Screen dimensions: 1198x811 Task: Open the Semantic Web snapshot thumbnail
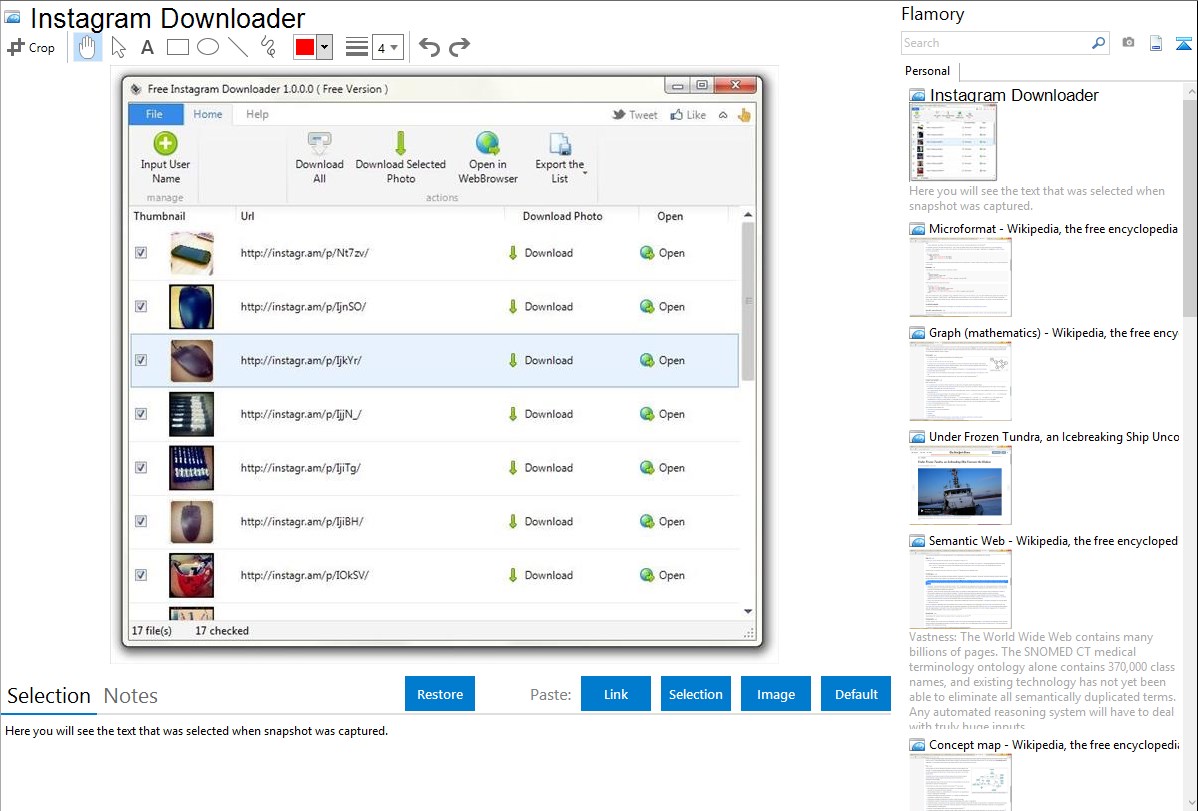click(x=960, y=589)
